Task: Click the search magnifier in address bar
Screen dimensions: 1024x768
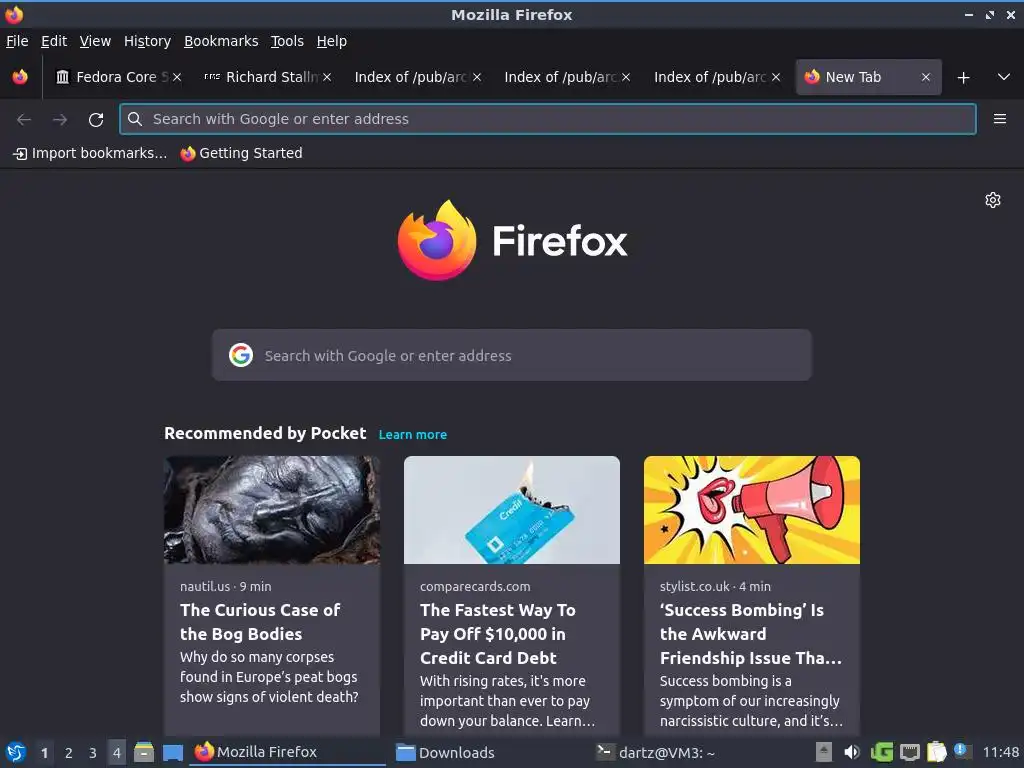Action: (x=135, y=119)
